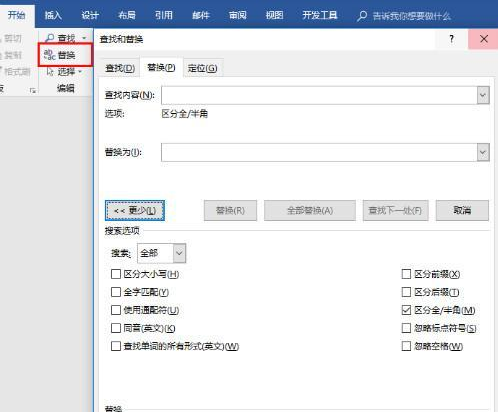
Task: Enable 区分大小写(H) checkbox
Action: tap(116, 274)
